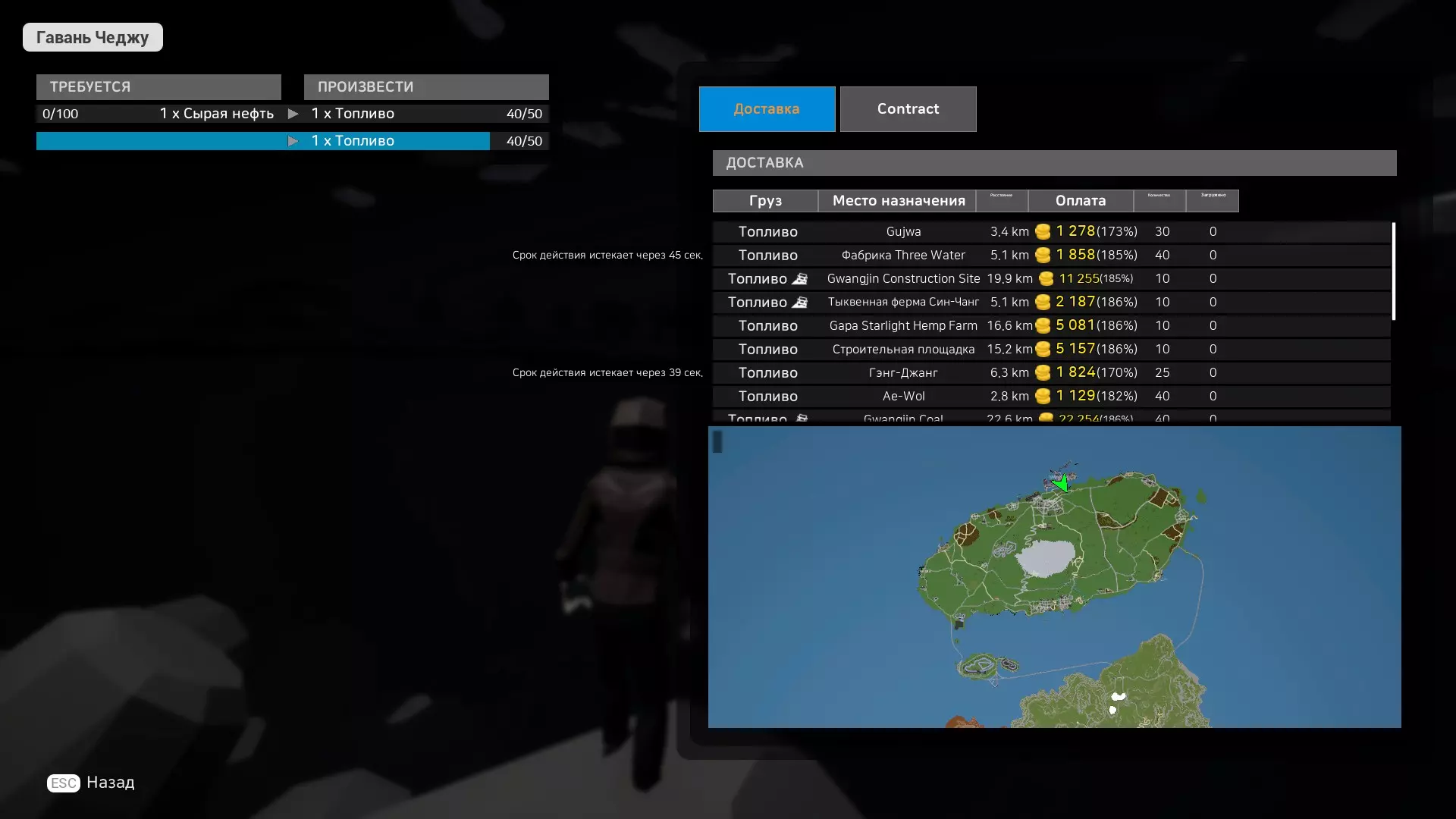Screen dimensions: 1456x819
Task: Sort list by Груз column header
Action: point(765,201)
